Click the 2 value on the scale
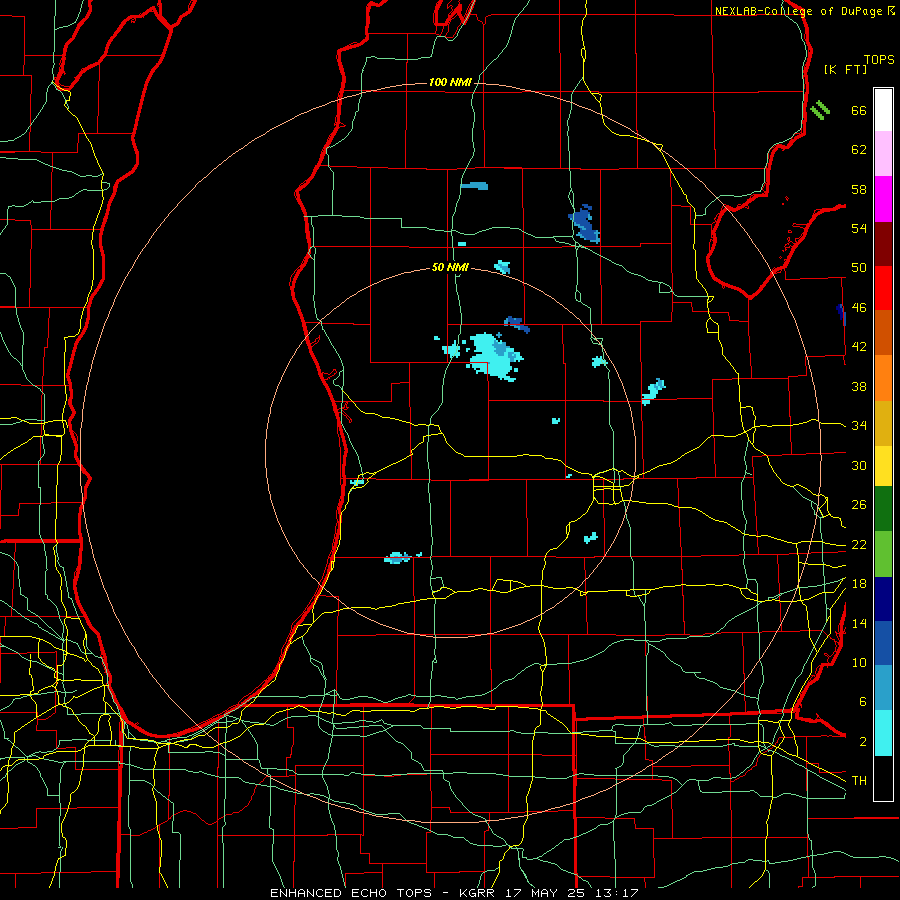This screenshot has width=900, height=900. (862, 742)
